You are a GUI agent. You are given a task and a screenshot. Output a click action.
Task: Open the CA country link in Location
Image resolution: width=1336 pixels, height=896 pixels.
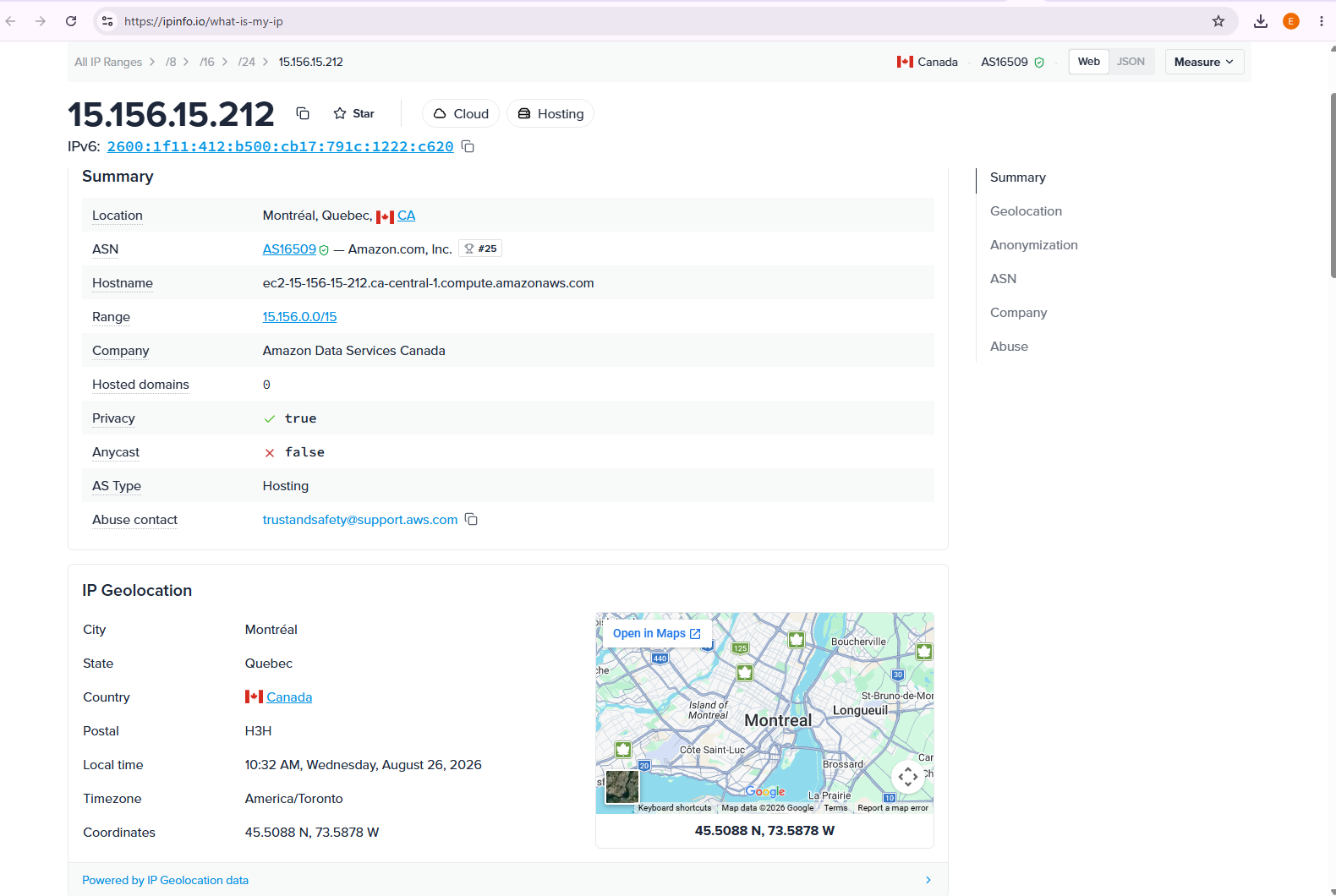[407, 216]
